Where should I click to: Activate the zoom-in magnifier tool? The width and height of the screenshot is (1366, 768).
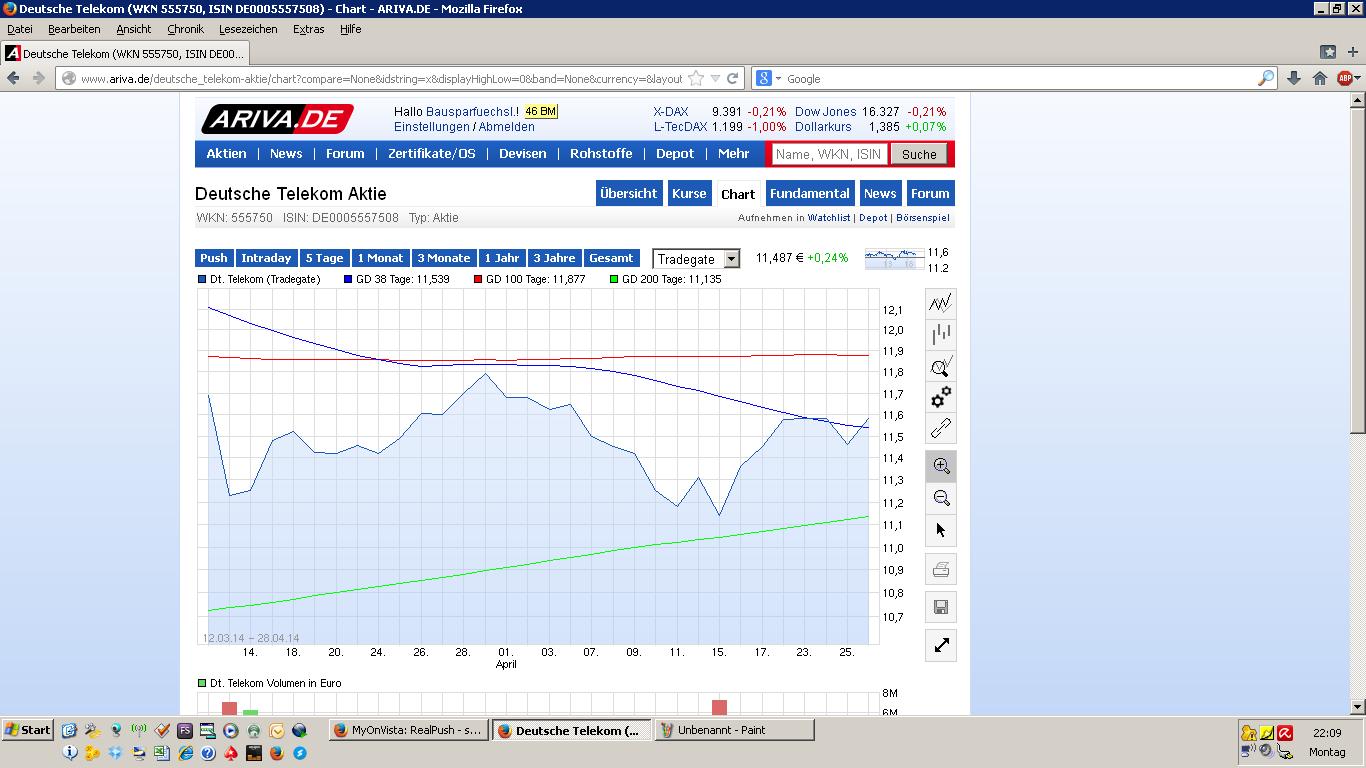click(x=940, y=466)
